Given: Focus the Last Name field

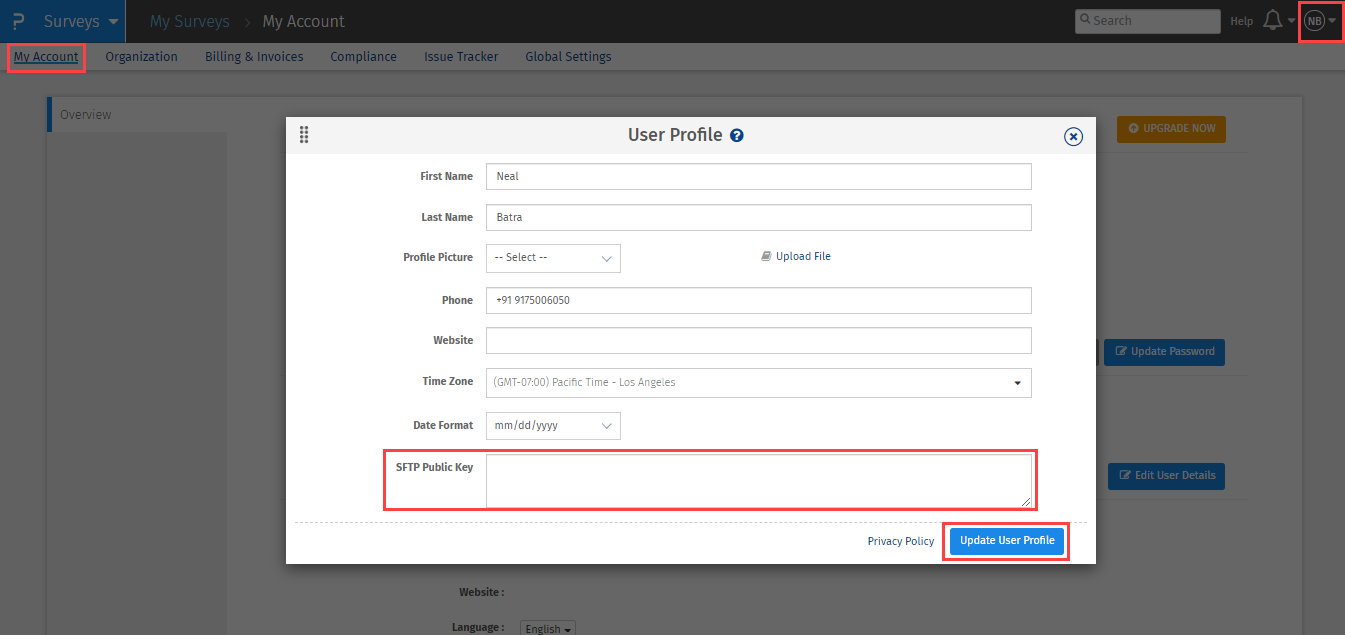Looking at the screenshot, I should [x=758, y=217].
